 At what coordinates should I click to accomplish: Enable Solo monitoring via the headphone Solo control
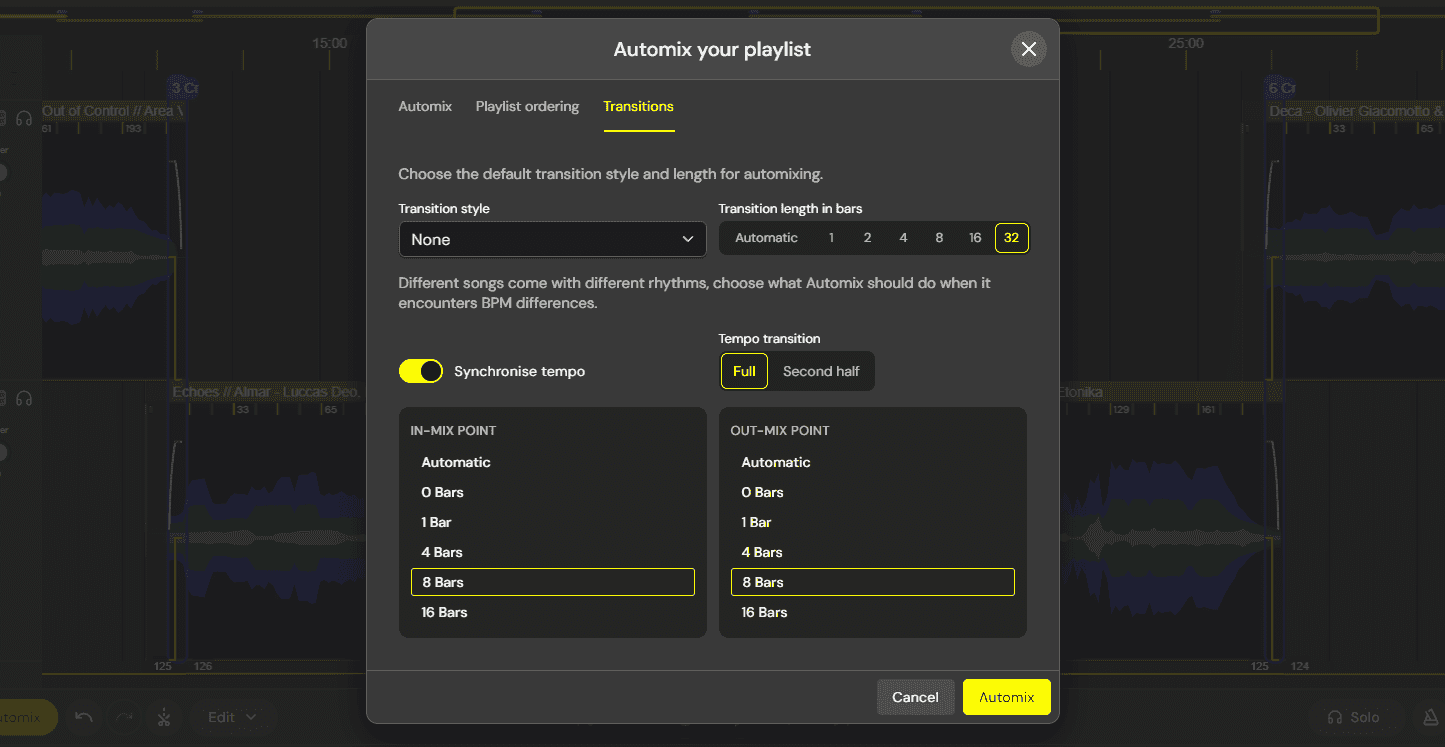click(1356, 717)
